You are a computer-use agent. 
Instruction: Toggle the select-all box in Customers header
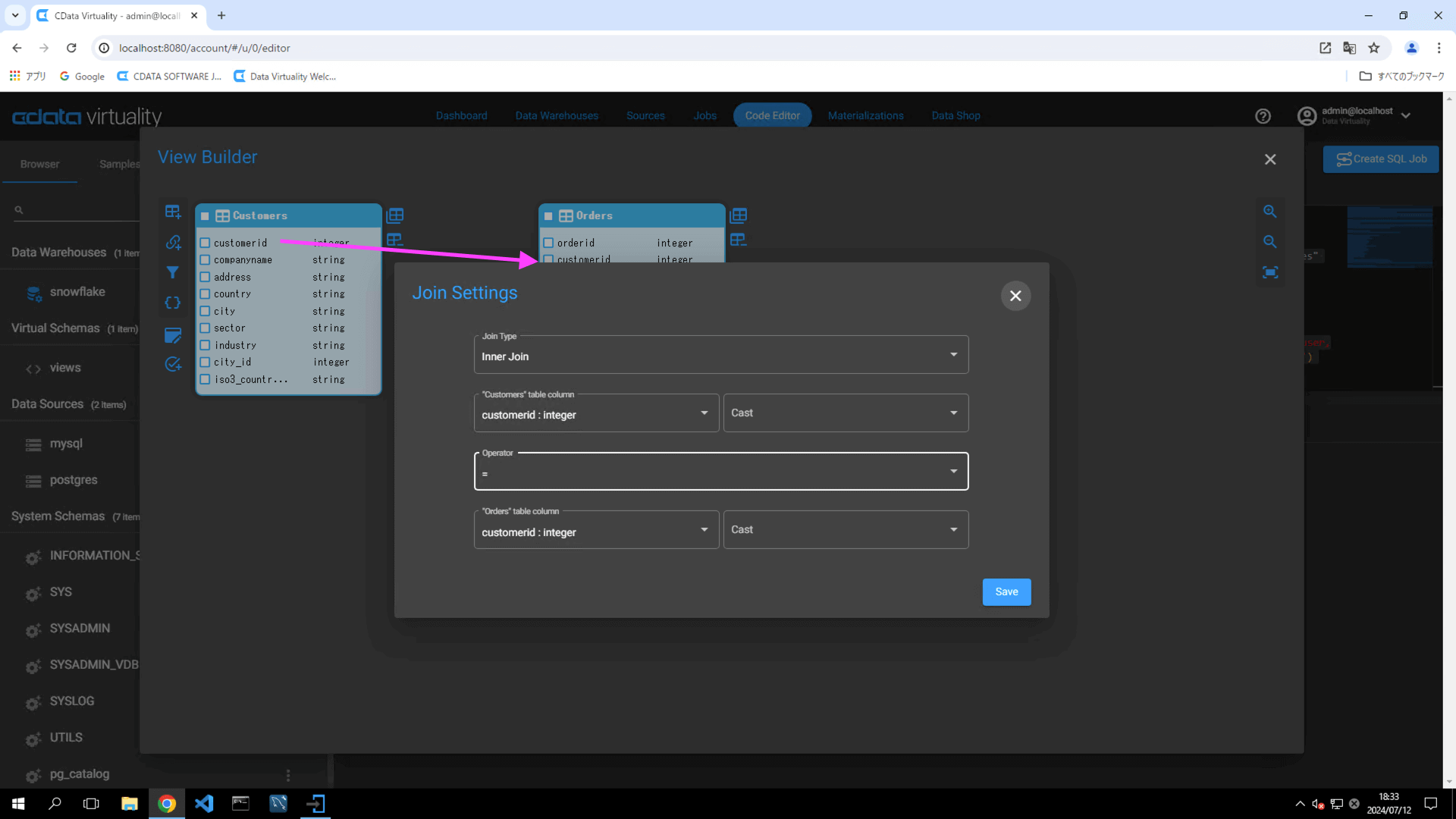pos(205,216)
